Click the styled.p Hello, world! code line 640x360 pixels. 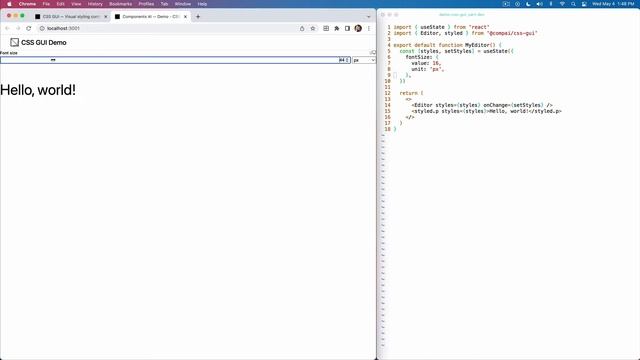coord(486,111)
